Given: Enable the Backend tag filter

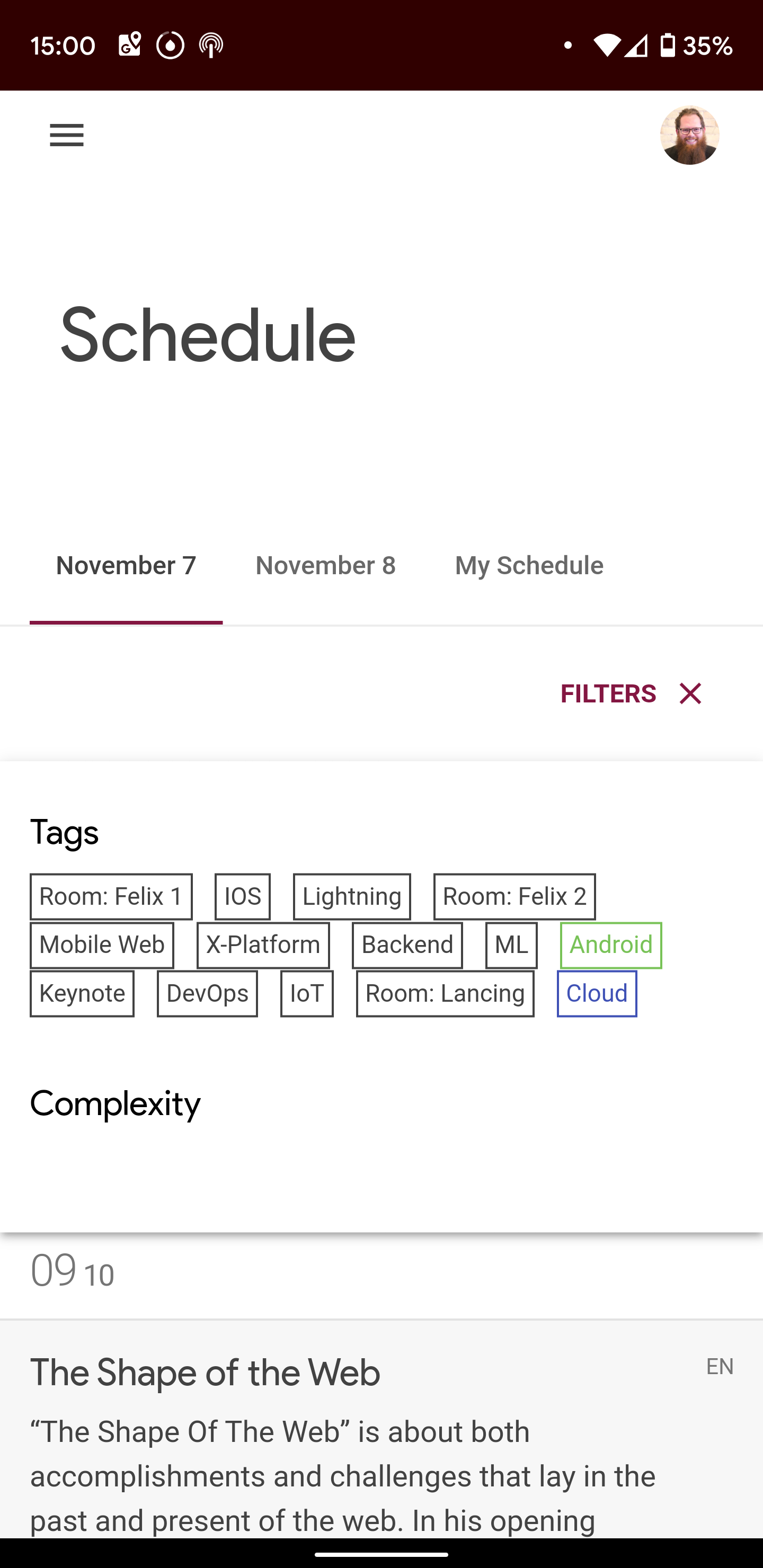Looking at the screenshot, I should (x=407, y=945).
